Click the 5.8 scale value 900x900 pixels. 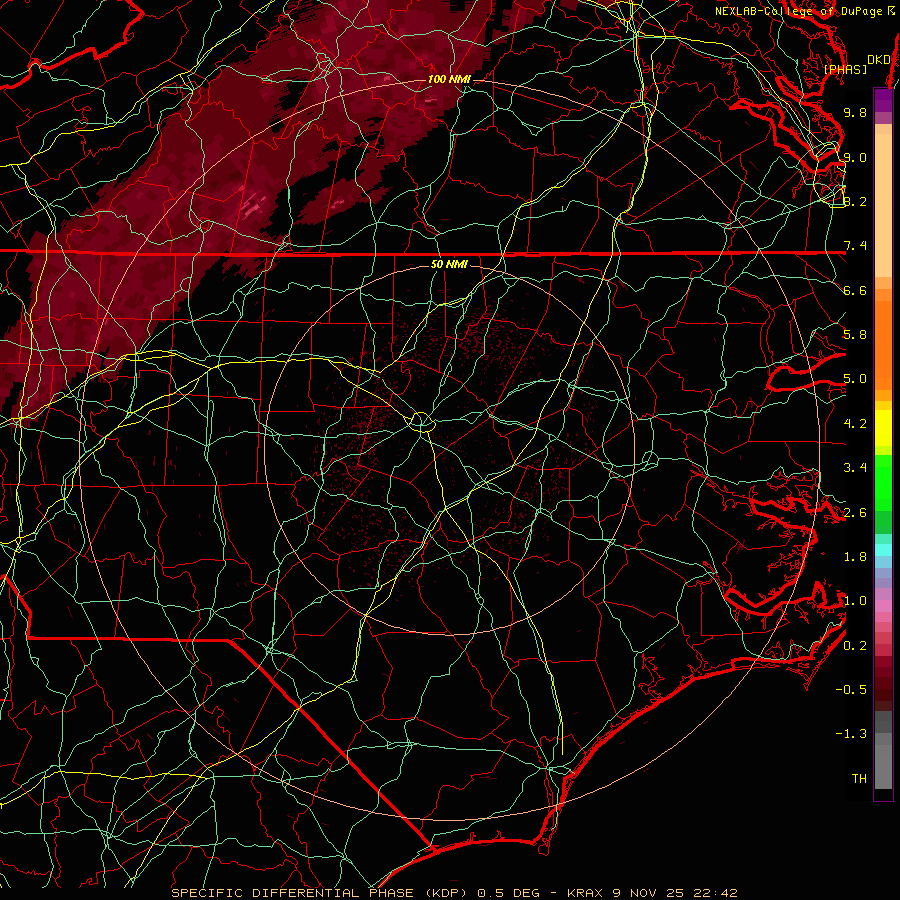pyautogui.click(x=855, y=335)
